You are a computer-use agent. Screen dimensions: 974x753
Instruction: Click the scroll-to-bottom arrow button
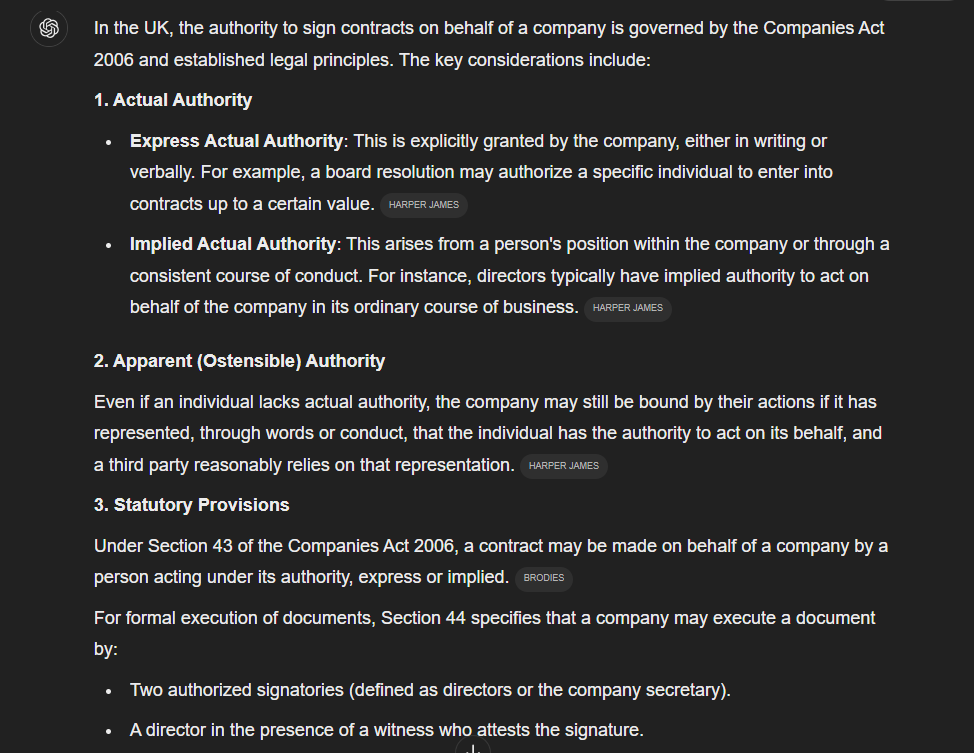tap(472, 747)
